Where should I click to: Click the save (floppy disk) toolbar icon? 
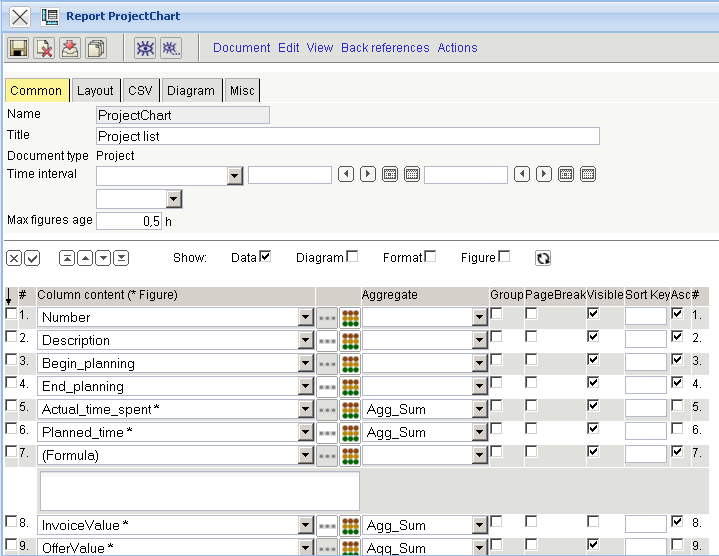18,48
